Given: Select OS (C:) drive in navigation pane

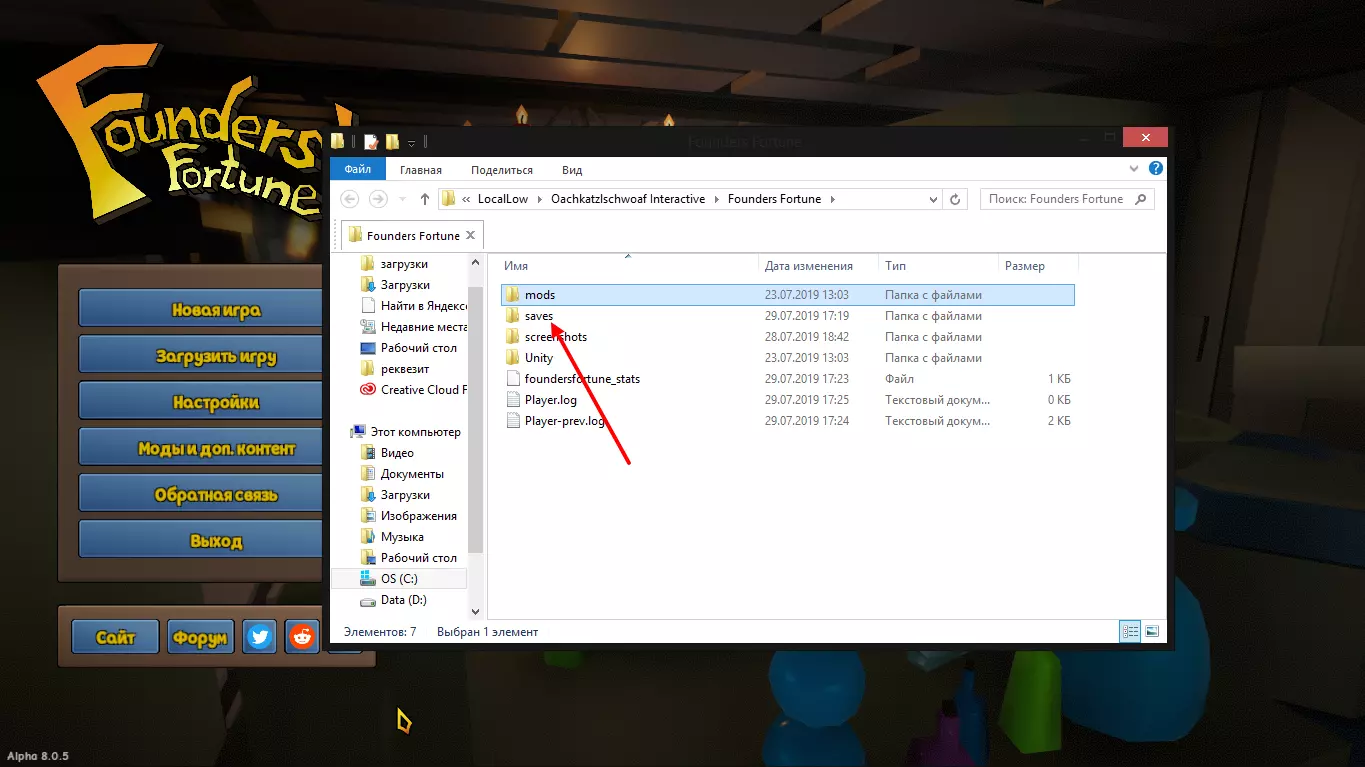Looking at the screenshot, I should pos(399,579).
